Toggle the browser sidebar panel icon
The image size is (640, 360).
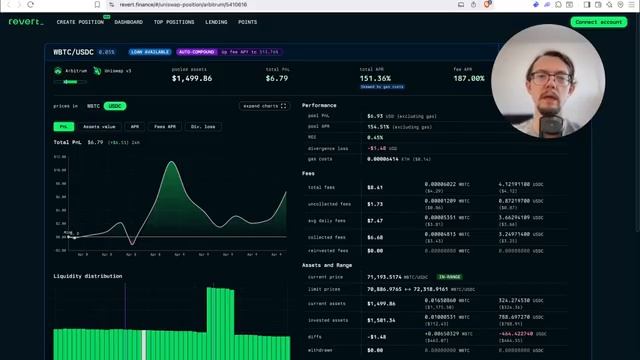[x=587, y=4]
